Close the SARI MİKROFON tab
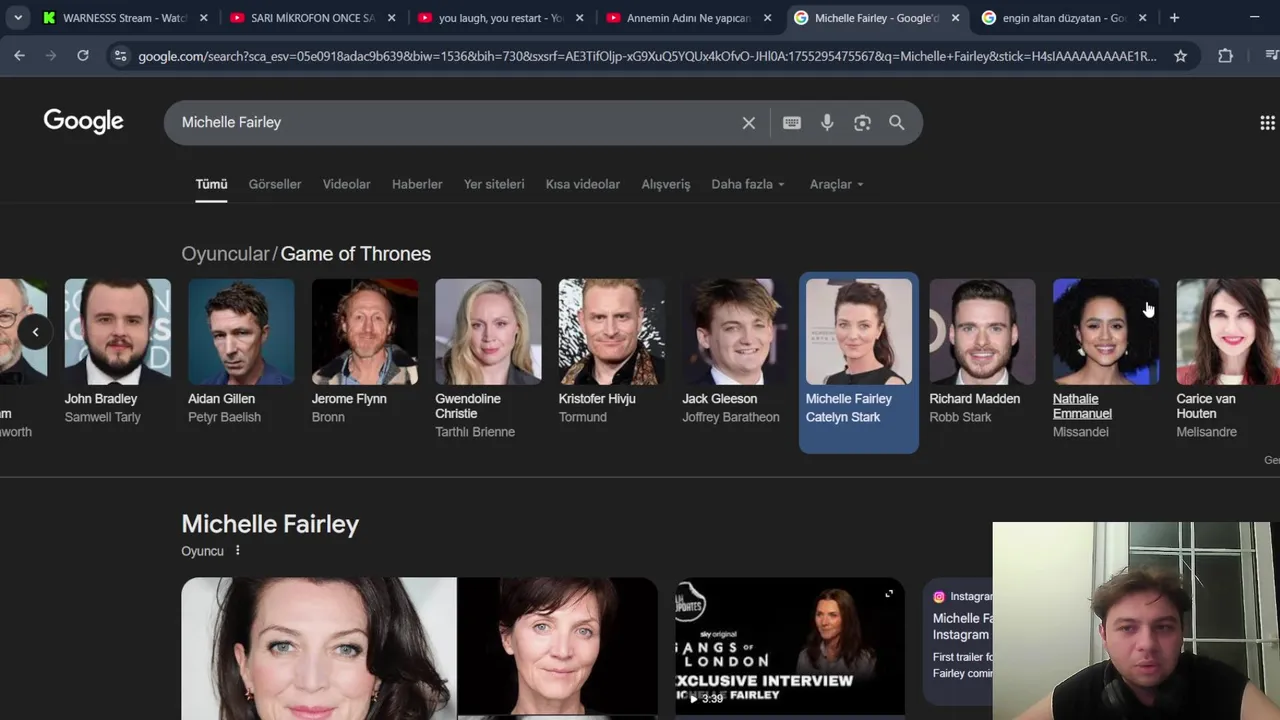 pyautogui.click(x=391, y=18)
